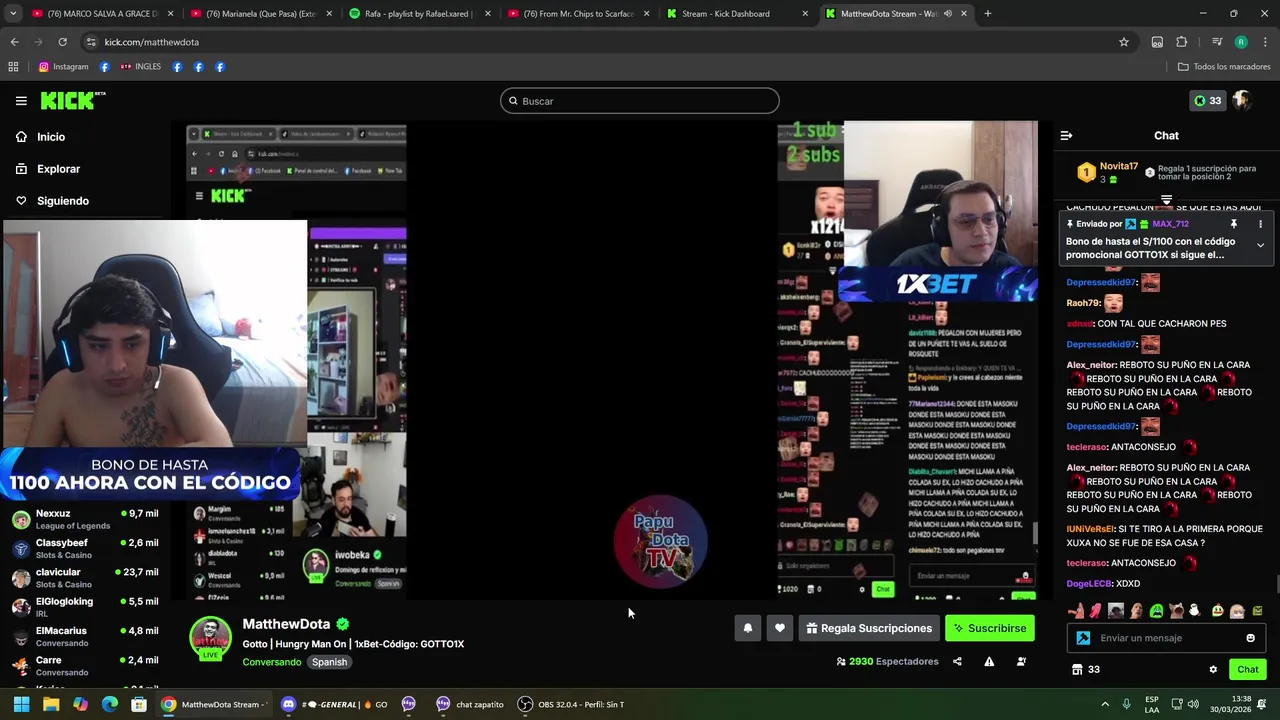Follow the channel with the heart button

tap(779, 628)
